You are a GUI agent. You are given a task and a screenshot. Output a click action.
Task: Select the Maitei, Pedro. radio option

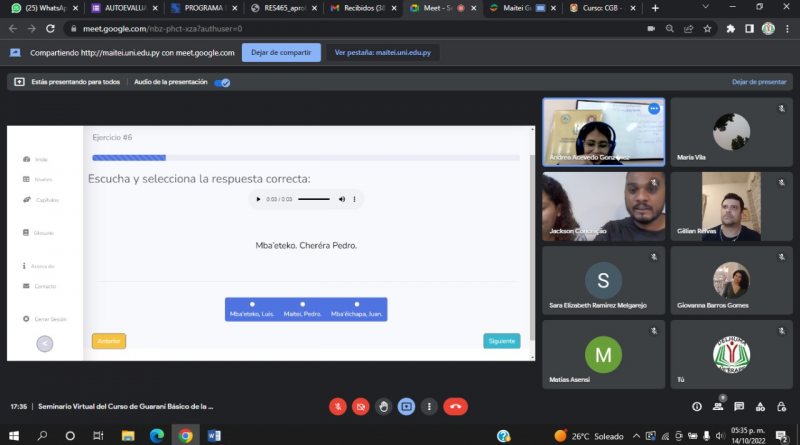click(302, 304)
